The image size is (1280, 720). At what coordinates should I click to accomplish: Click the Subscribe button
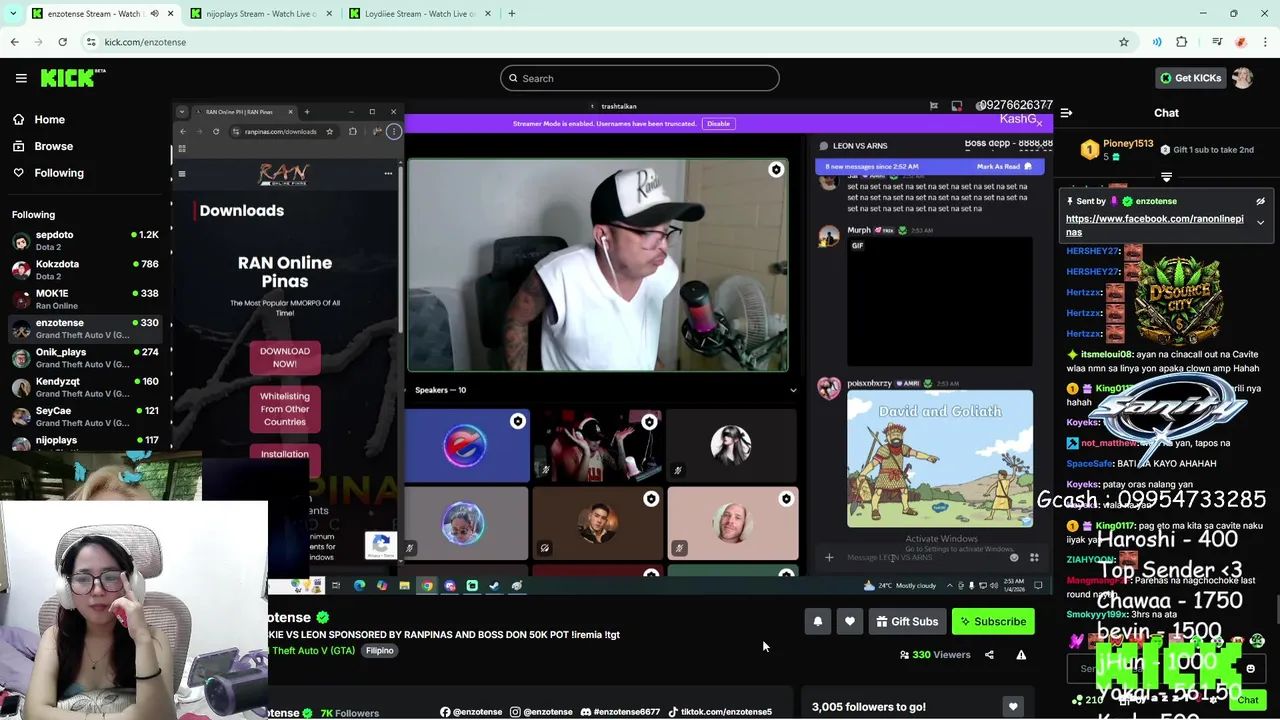click(x=993, y=622)
